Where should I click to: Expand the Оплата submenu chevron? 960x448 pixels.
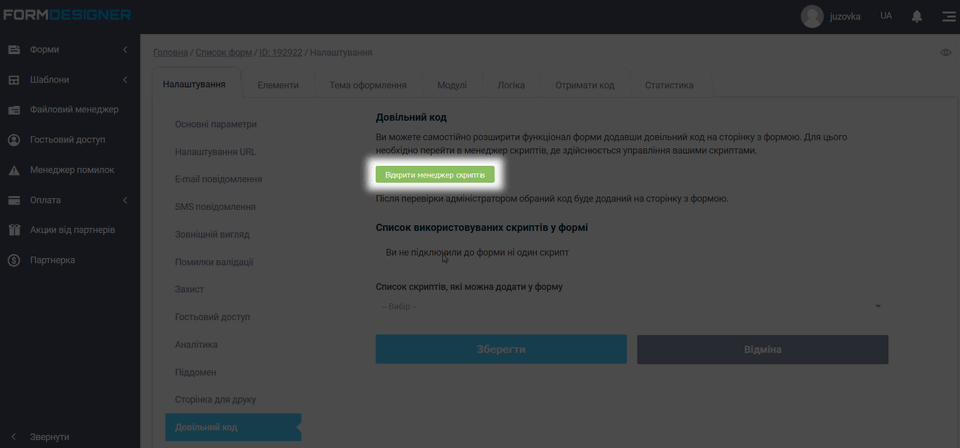tap(125, 200)
